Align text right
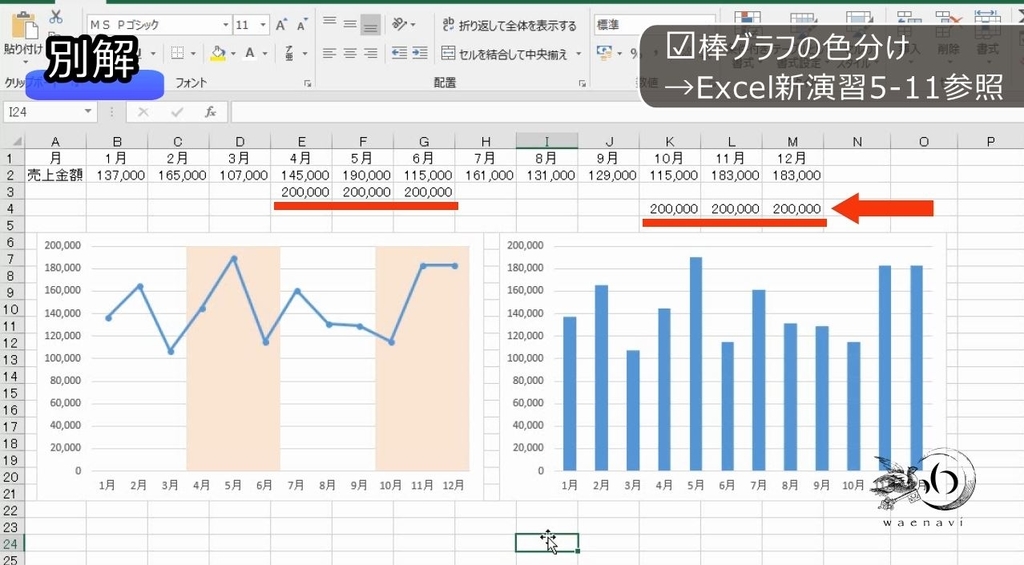 (x=370, y=53)
